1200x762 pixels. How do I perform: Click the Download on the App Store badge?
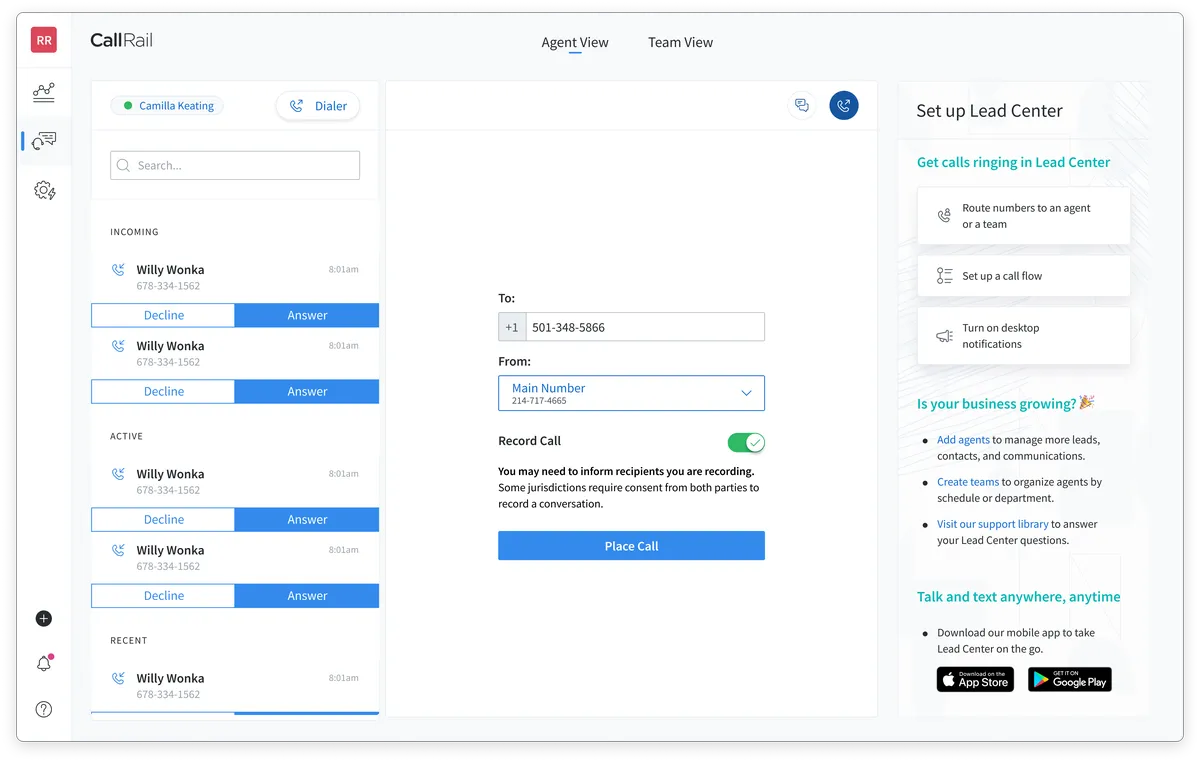click(x=975, y=680)
